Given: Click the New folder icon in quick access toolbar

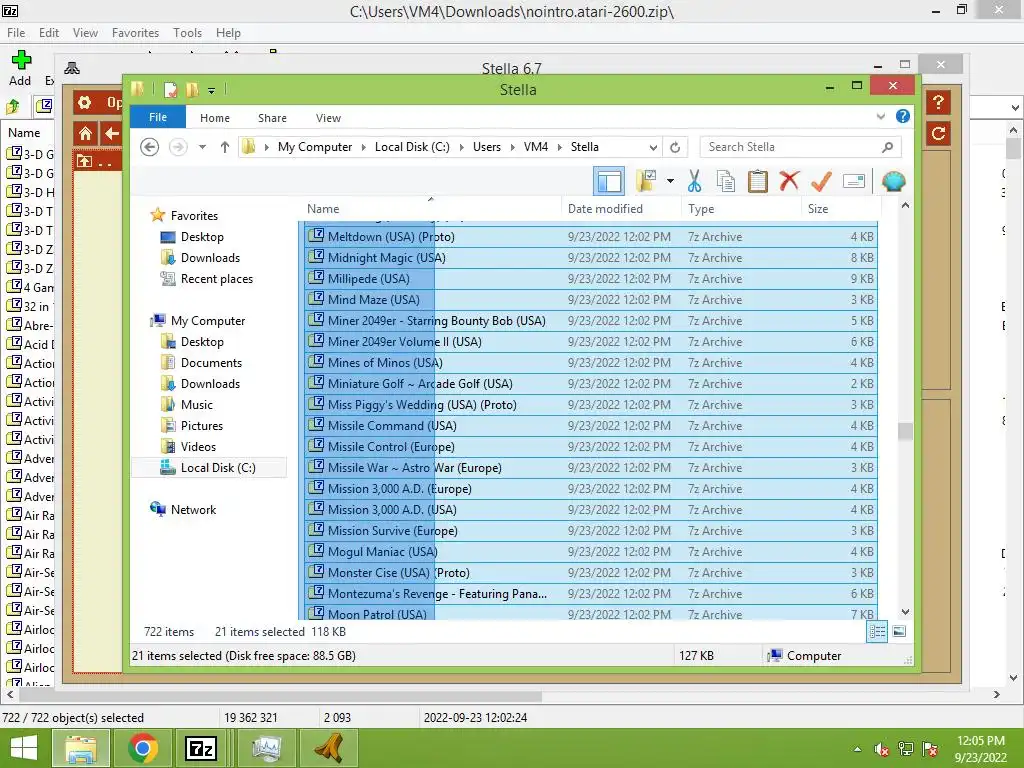Looking at the screenshot, I should (x=192, y=89).
